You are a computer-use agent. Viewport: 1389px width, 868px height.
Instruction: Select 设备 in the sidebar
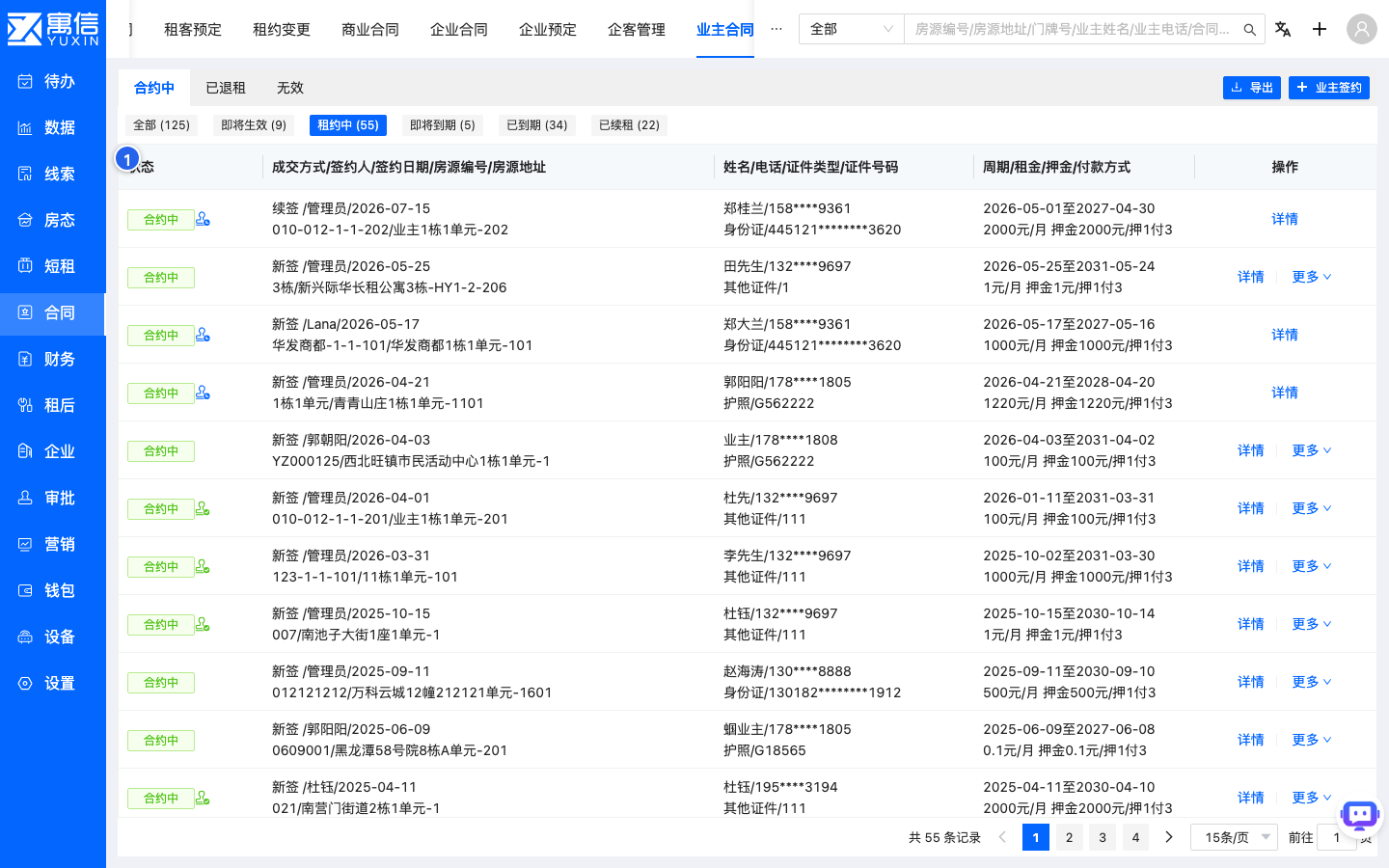(x=53, y=637)
